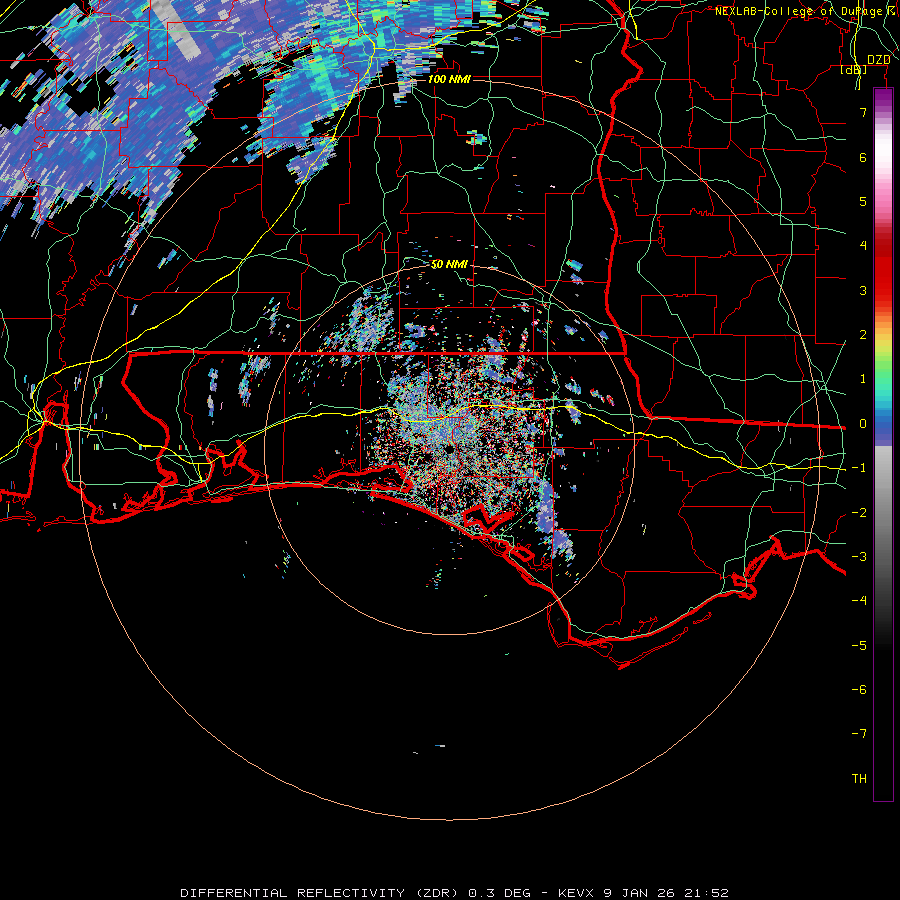Screen dimensions: 900x900
Task: Click the 'TH' threshold label on scale
Action: pyautogui.click(x=859, y=778)
